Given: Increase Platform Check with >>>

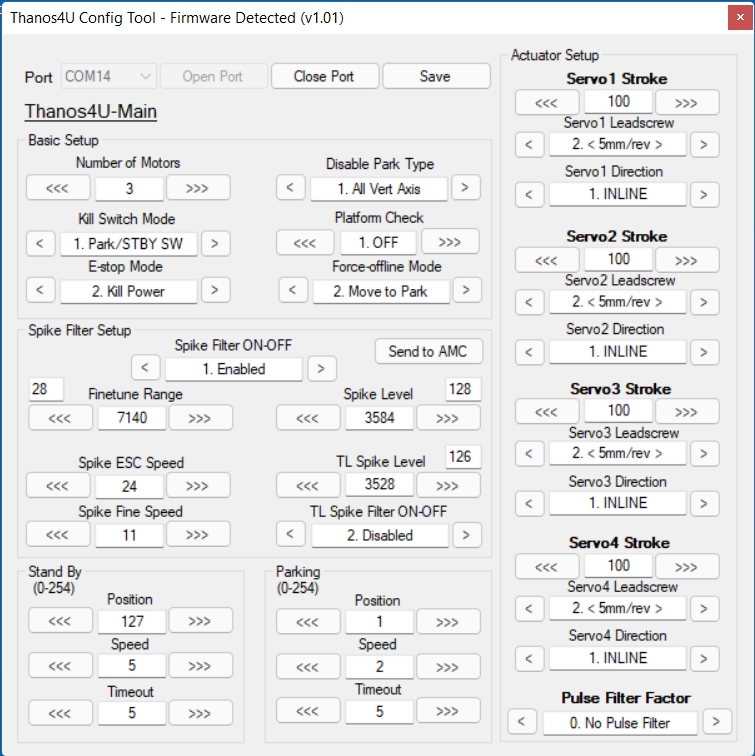Looking at the screenshot, I should 450,242.
